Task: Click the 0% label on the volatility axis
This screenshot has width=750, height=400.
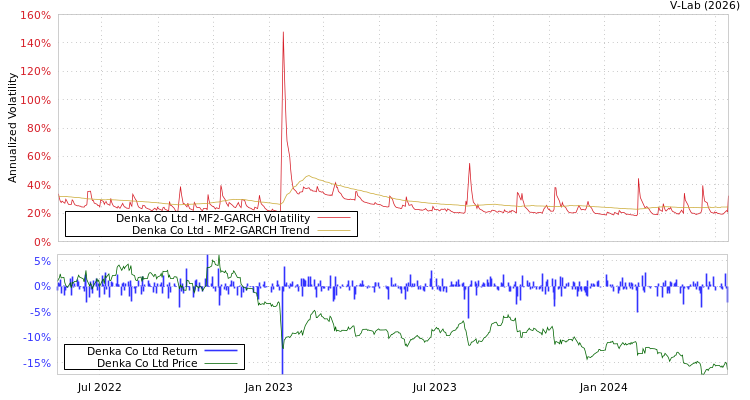Action: (x=41, y=241)
